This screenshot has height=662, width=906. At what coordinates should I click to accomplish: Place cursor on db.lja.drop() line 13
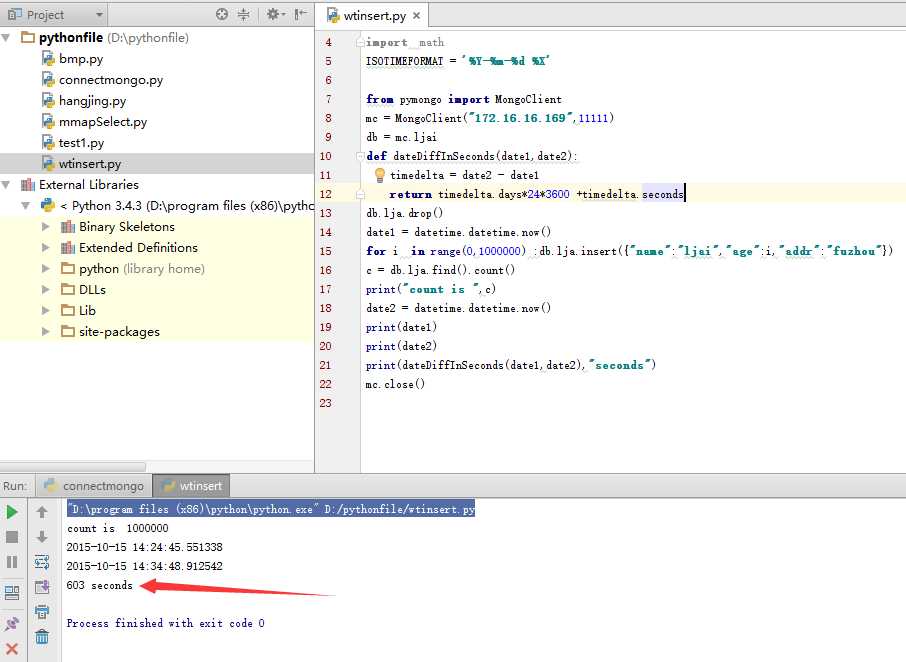coord(404,213)
